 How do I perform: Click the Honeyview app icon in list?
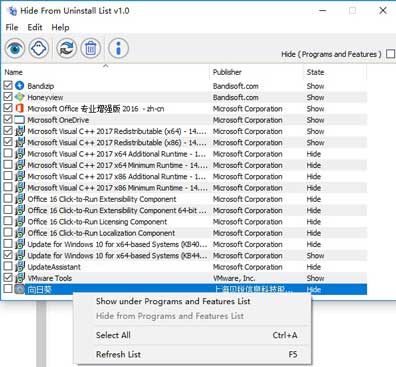pos(20,97)
